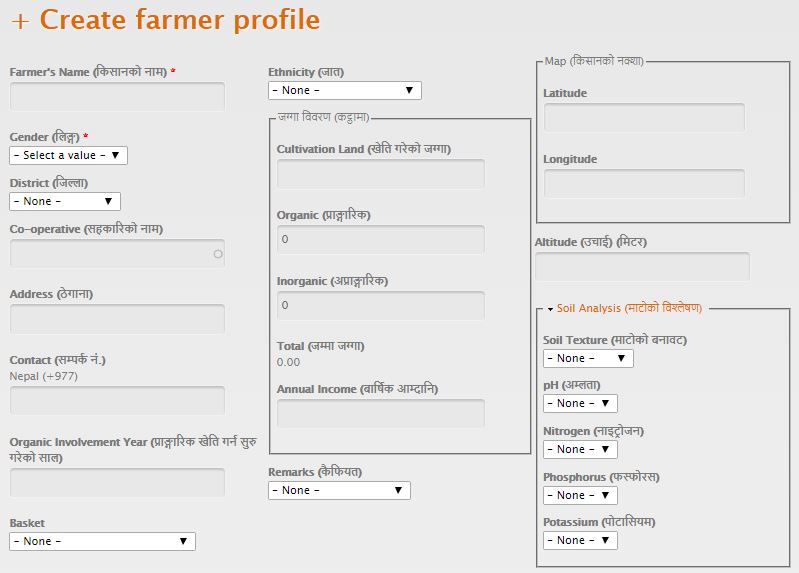Click the Altitude input field
The image size is (799, 573).
click(x=642, y=266)
